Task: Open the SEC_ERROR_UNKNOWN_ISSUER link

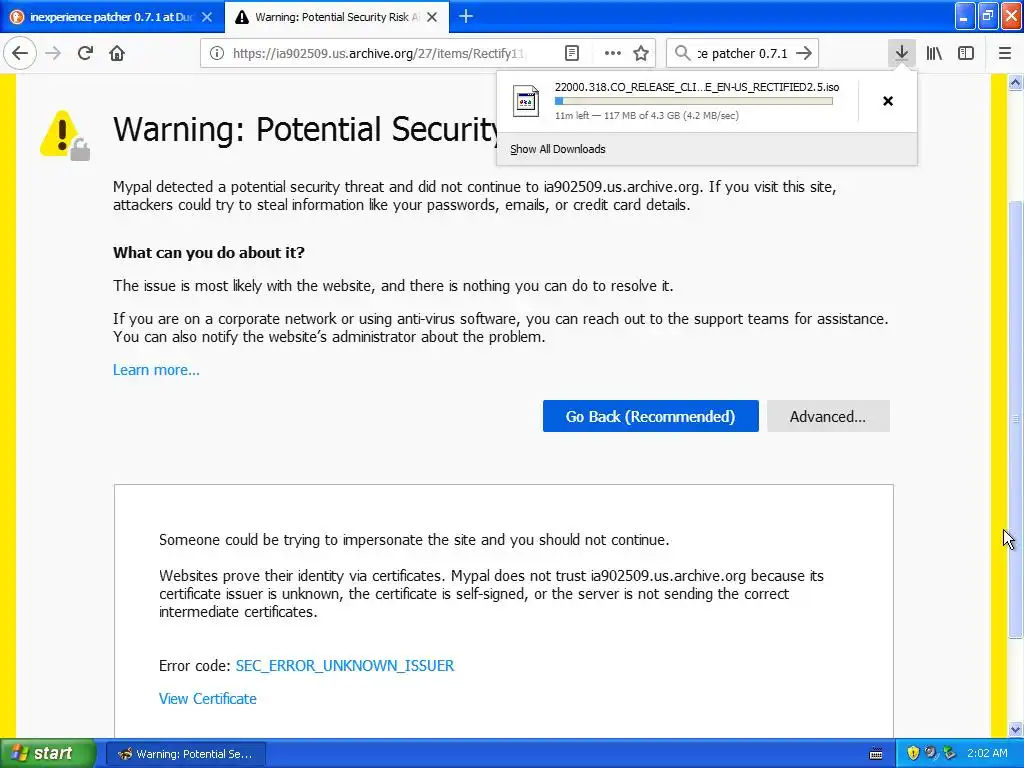Action: pos(344,666)
